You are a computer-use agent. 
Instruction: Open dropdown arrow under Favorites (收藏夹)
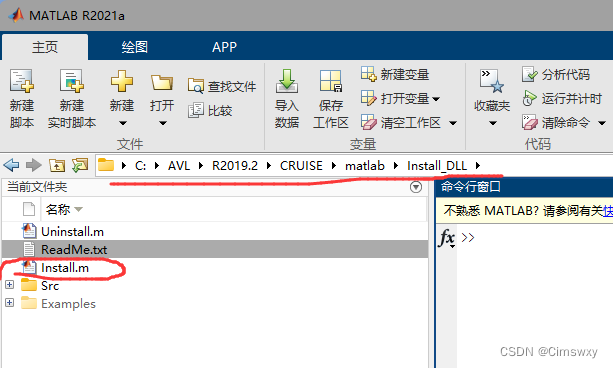[x=493, y=123]
